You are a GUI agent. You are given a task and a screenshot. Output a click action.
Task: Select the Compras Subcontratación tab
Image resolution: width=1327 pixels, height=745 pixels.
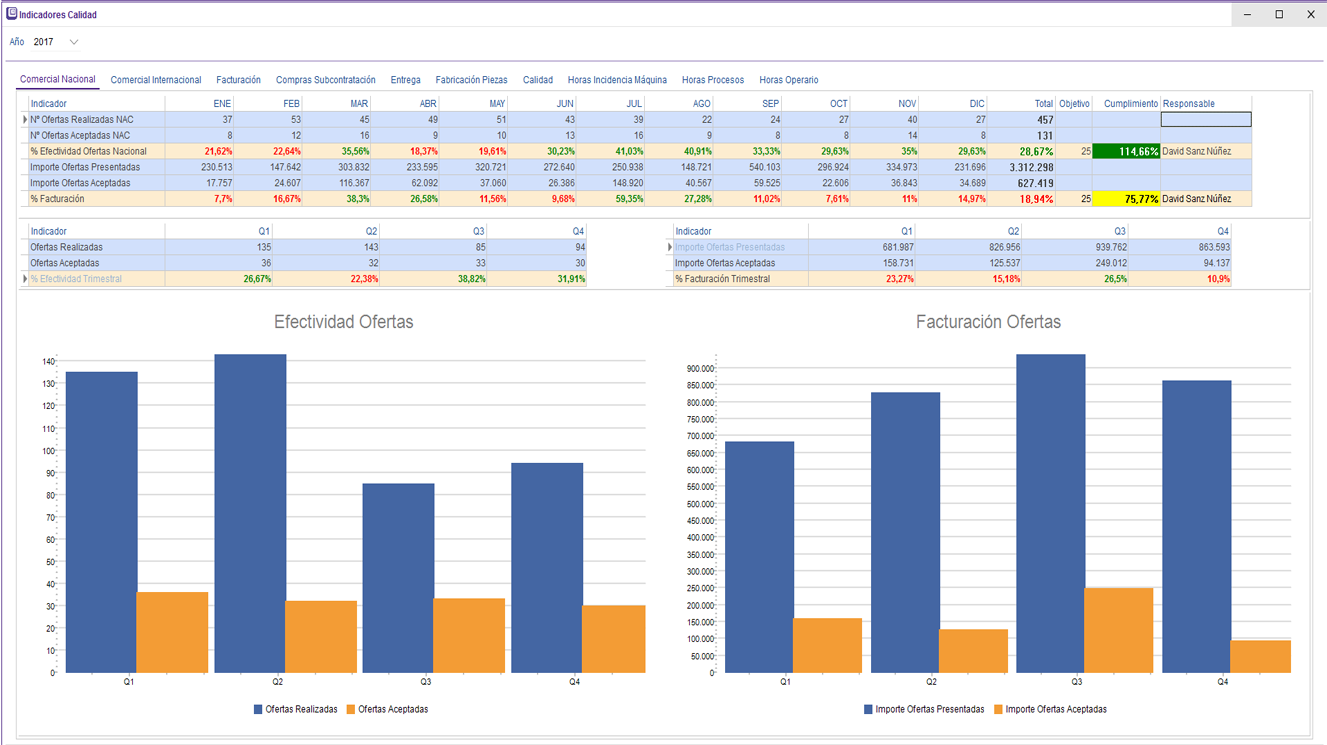point(325,80)
